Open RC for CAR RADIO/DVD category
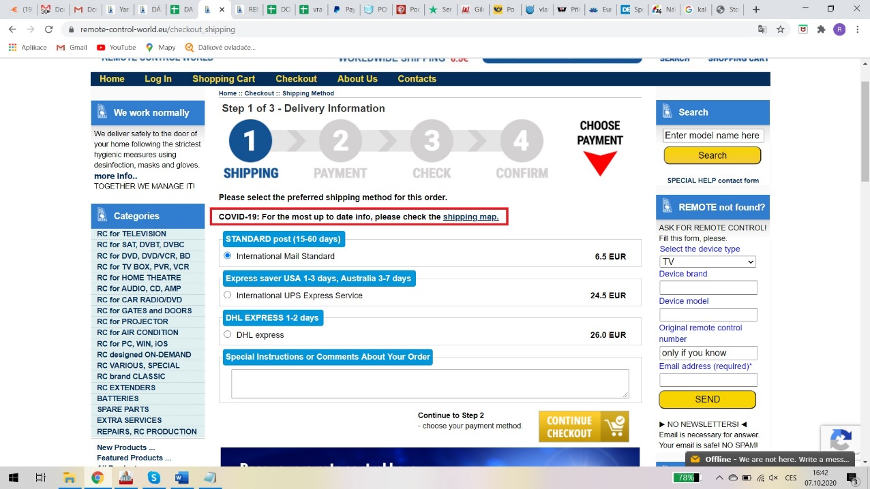Image resolution: width=870 pixels, height=489 pixels. [139, 300]
